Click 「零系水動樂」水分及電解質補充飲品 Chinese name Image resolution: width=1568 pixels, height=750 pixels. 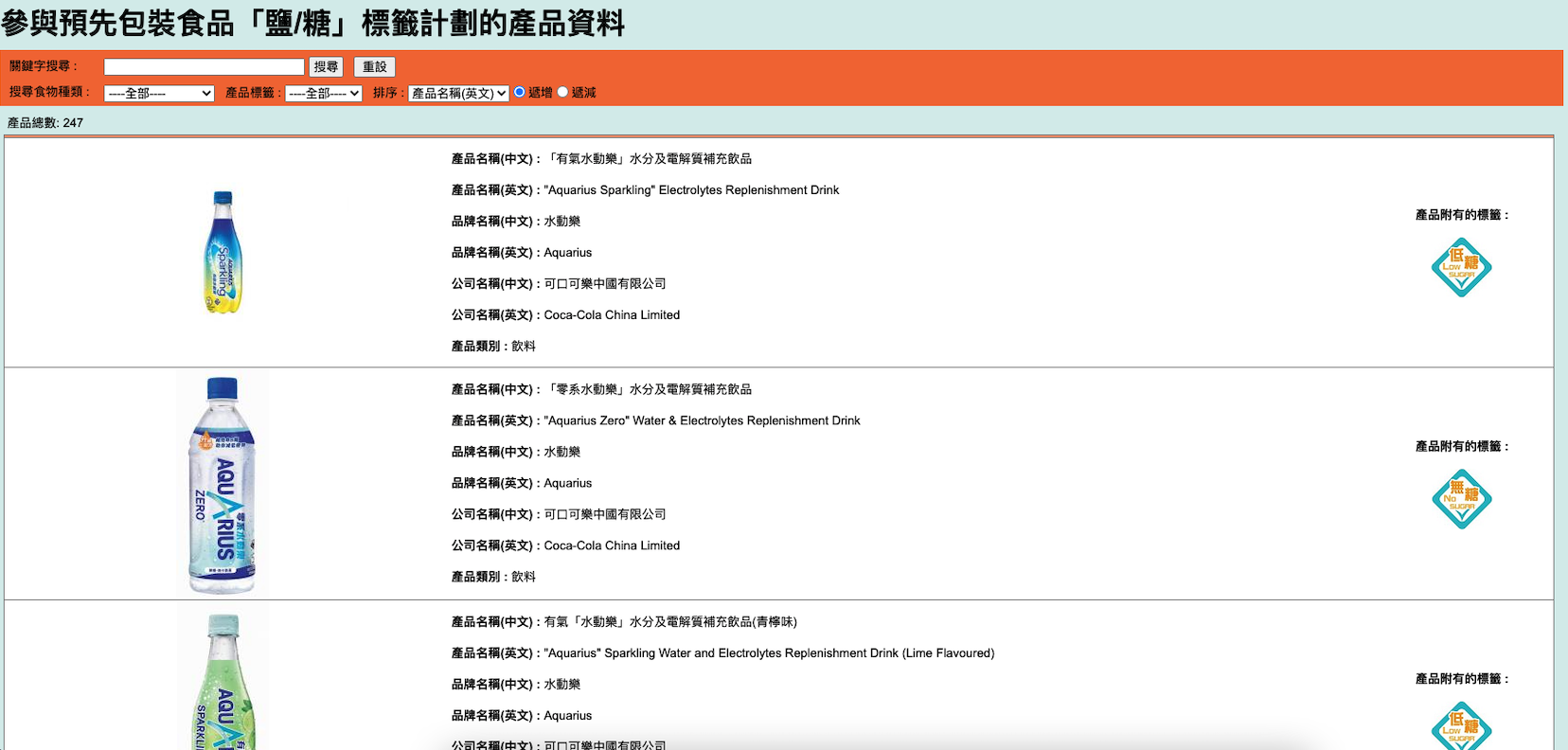point(649,389)
